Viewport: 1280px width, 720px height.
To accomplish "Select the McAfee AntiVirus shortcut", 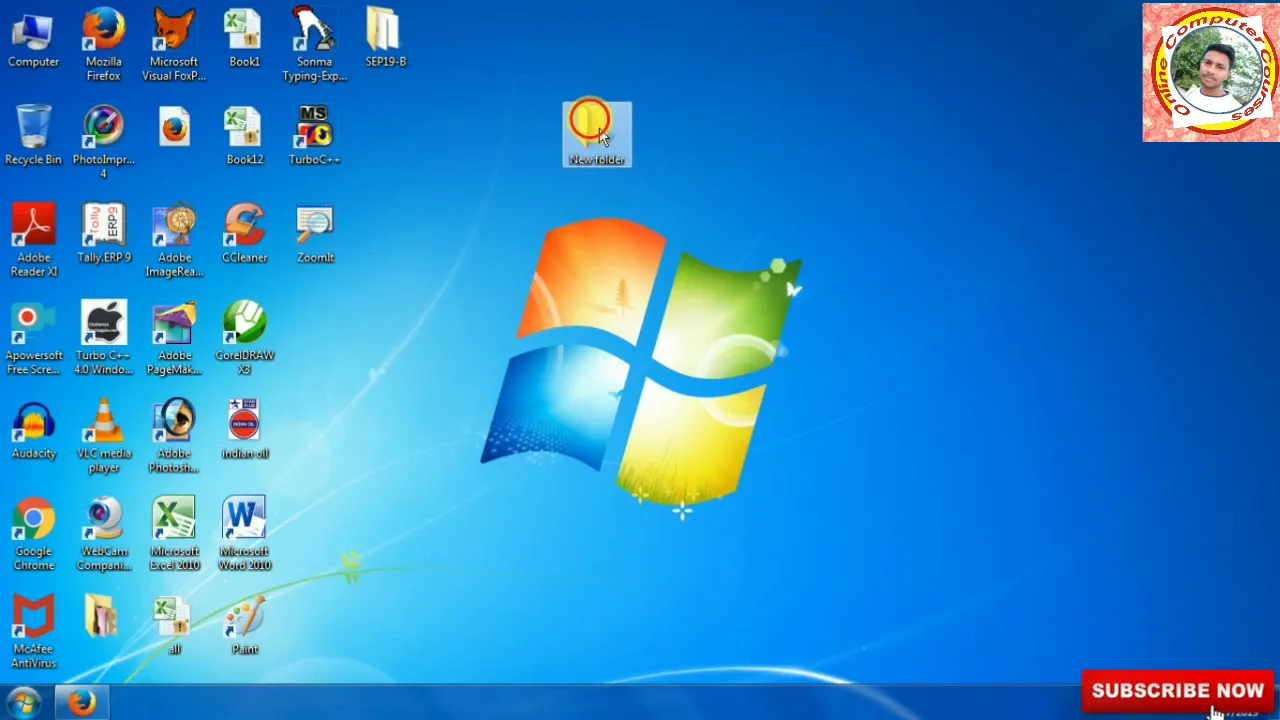I will tap(33, 632).
